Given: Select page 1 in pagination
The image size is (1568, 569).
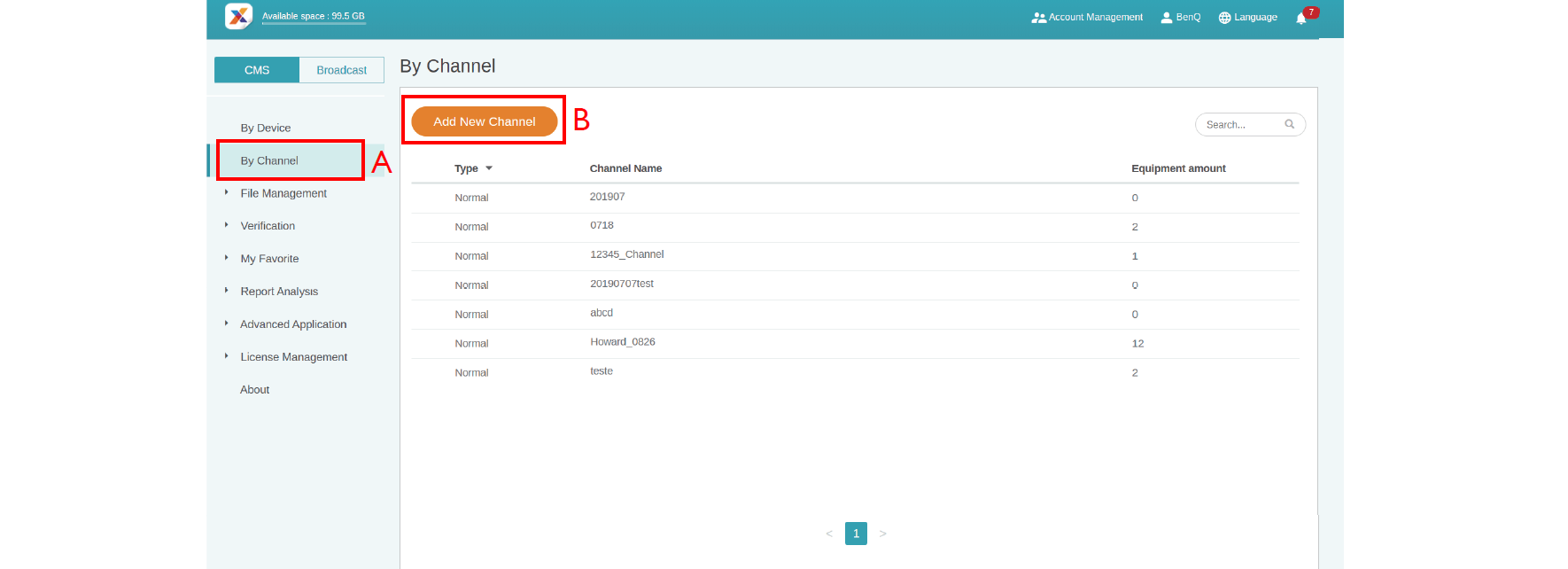Looking at the screenshot, I should point(856,534).
